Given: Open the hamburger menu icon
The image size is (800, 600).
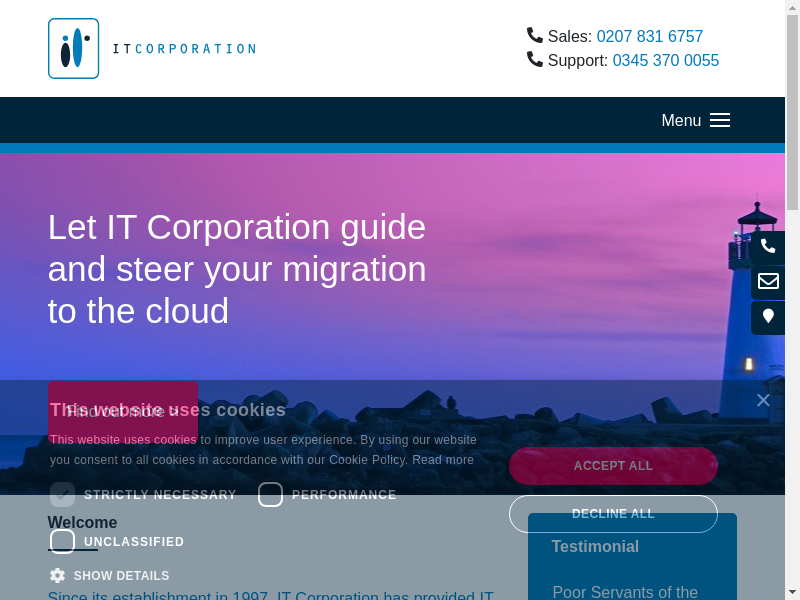Looking at the screenshot, I should point(720,120).
